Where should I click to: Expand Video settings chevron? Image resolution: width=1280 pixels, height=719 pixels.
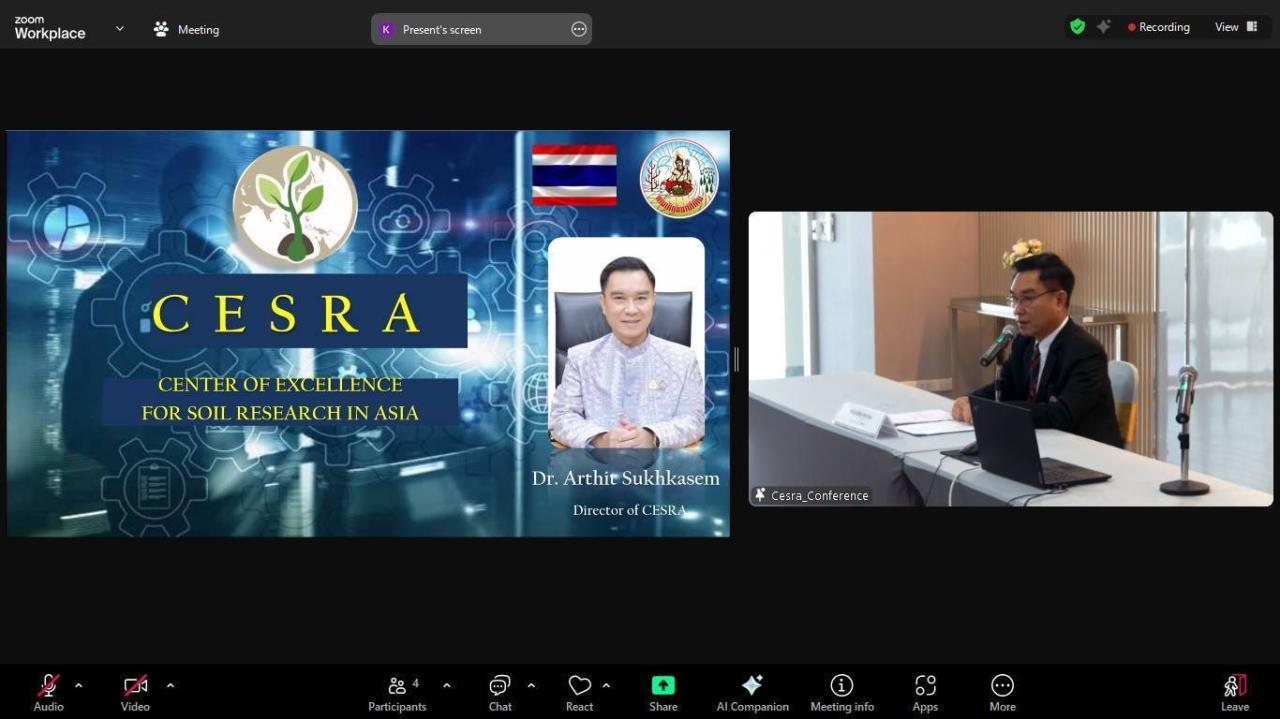click(170, 686)
